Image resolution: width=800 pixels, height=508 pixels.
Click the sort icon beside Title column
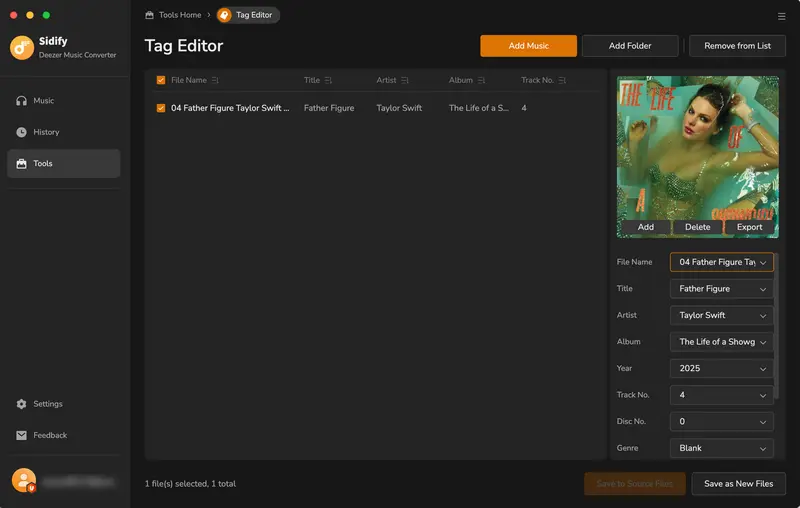(x=328, y=80)
